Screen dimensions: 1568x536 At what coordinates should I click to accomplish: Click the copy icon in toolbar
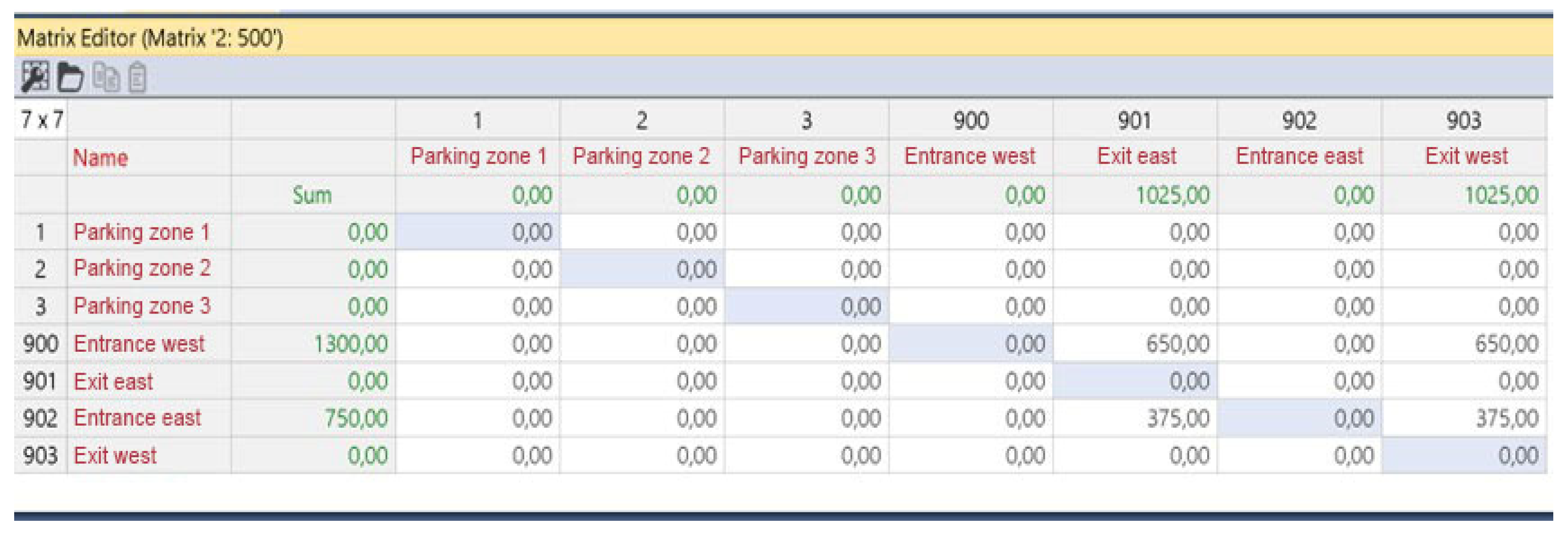point(106,78)
